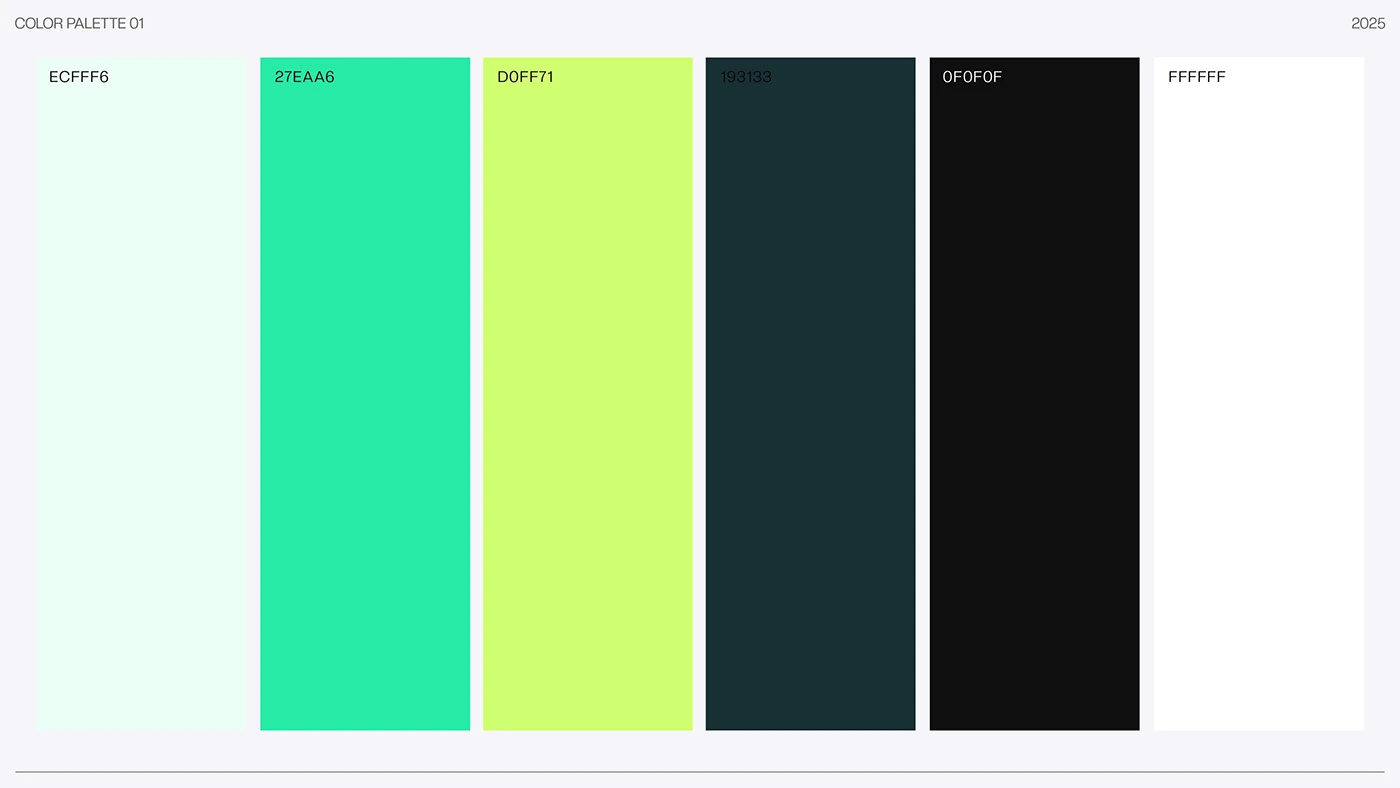Select the 0F0F0F hex code text
The image size is (1400, 788).
[x=972, y=77]
